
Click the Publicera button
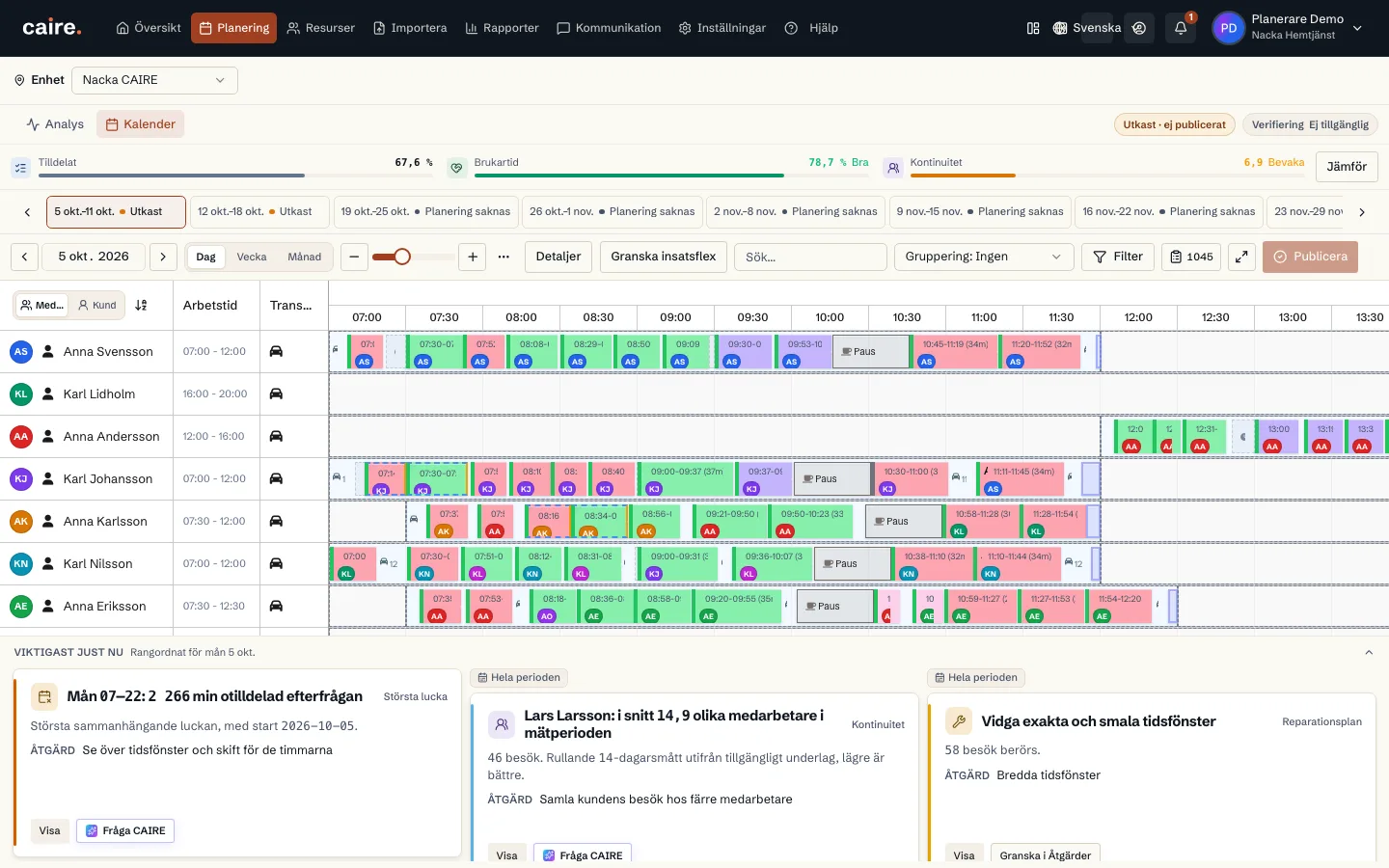tap(1310, 257)
